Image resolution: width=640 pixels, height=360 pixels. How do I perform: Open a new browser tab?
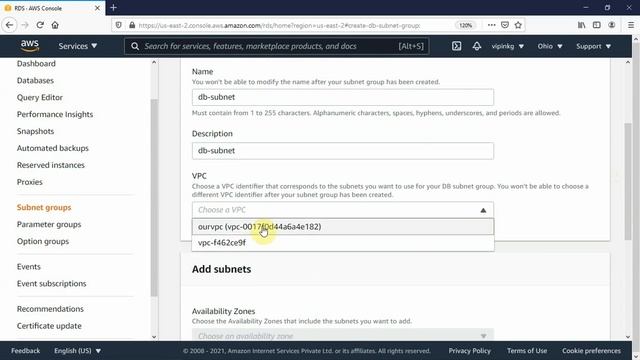point(113,7)
